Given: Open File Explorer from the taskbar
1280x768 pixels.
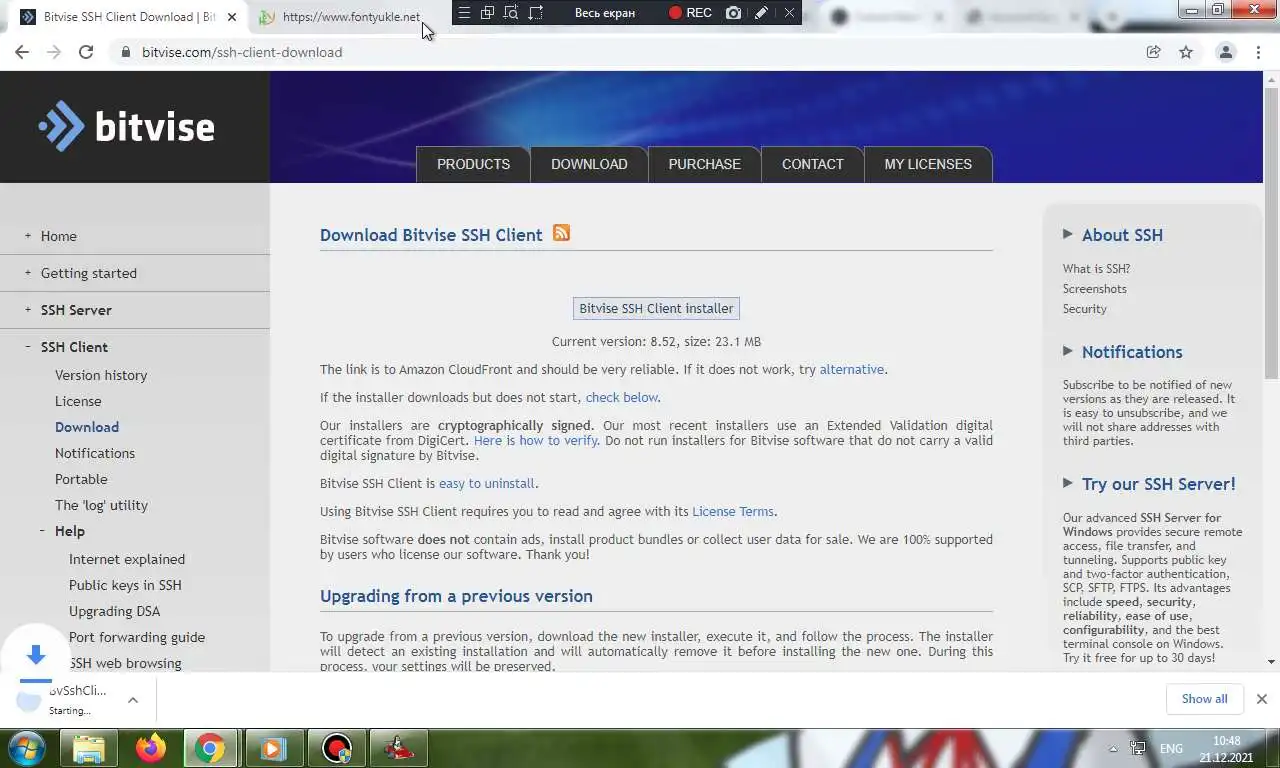Looking at the screenshot, I should coord(90,748).
